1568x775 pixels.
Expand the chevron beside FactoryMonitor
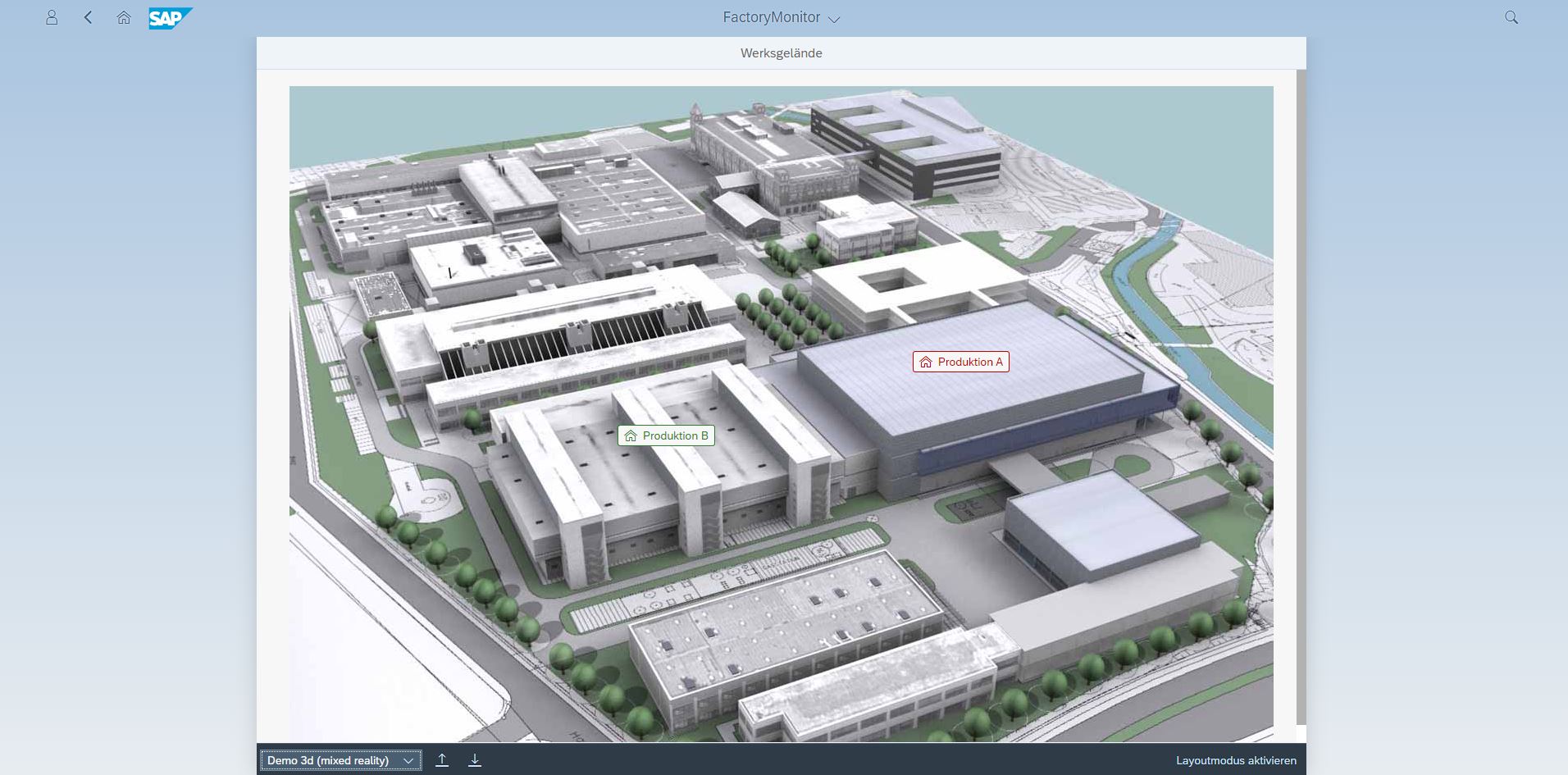pos(834,19)
